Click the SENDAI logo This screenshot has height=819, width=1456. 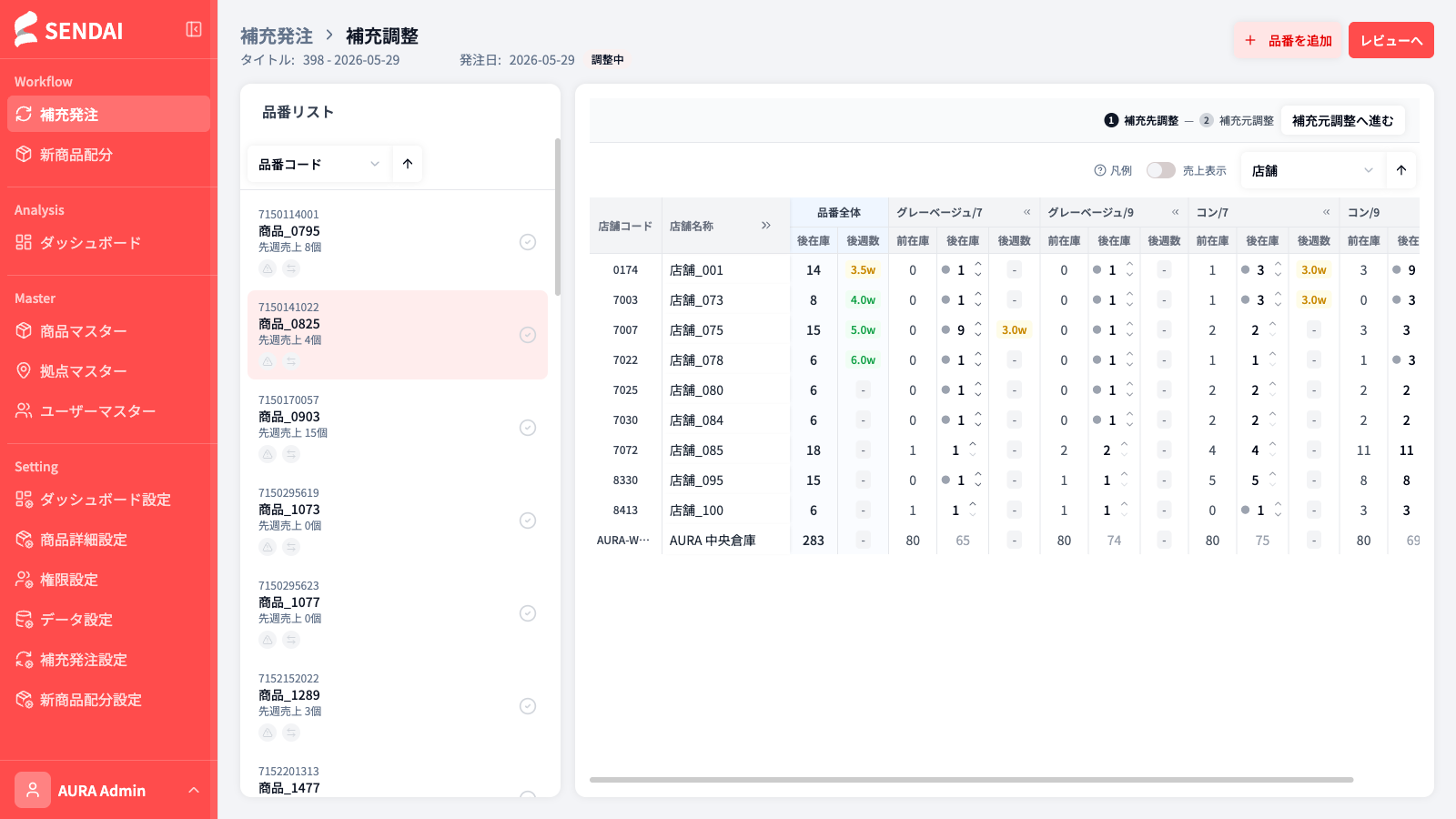click(69, 29)
